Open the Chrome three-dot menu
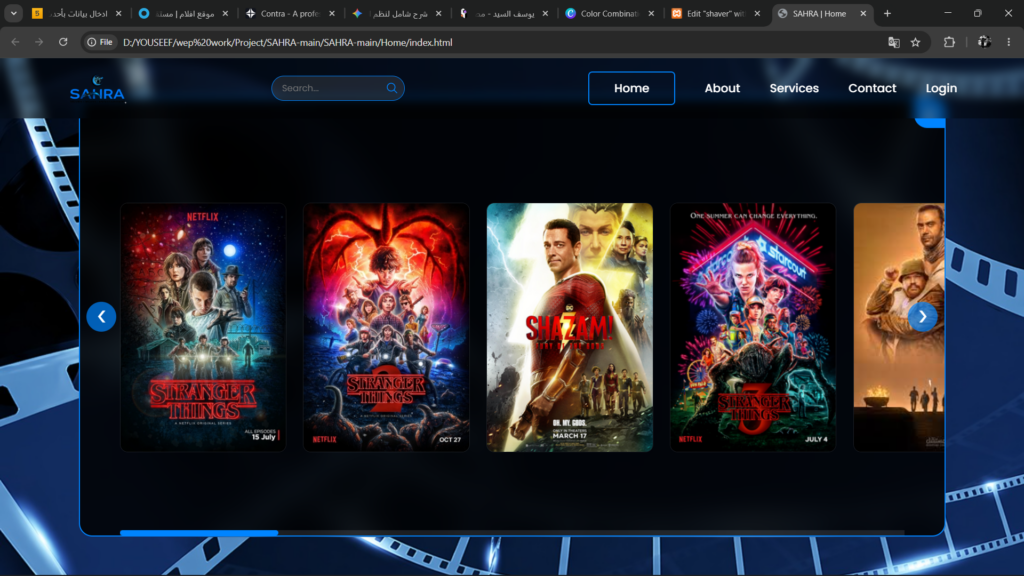The width and height of the screenshot is (1024, 576). (x=1009, y=42)
